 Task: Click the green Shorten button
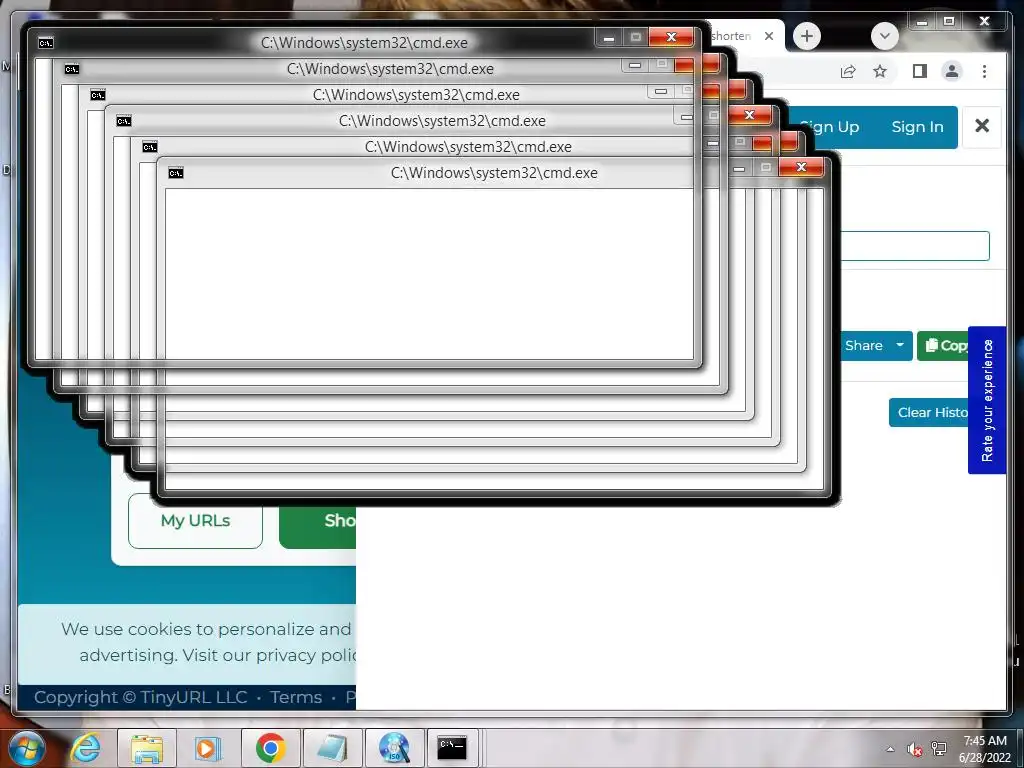click(318, 525)
